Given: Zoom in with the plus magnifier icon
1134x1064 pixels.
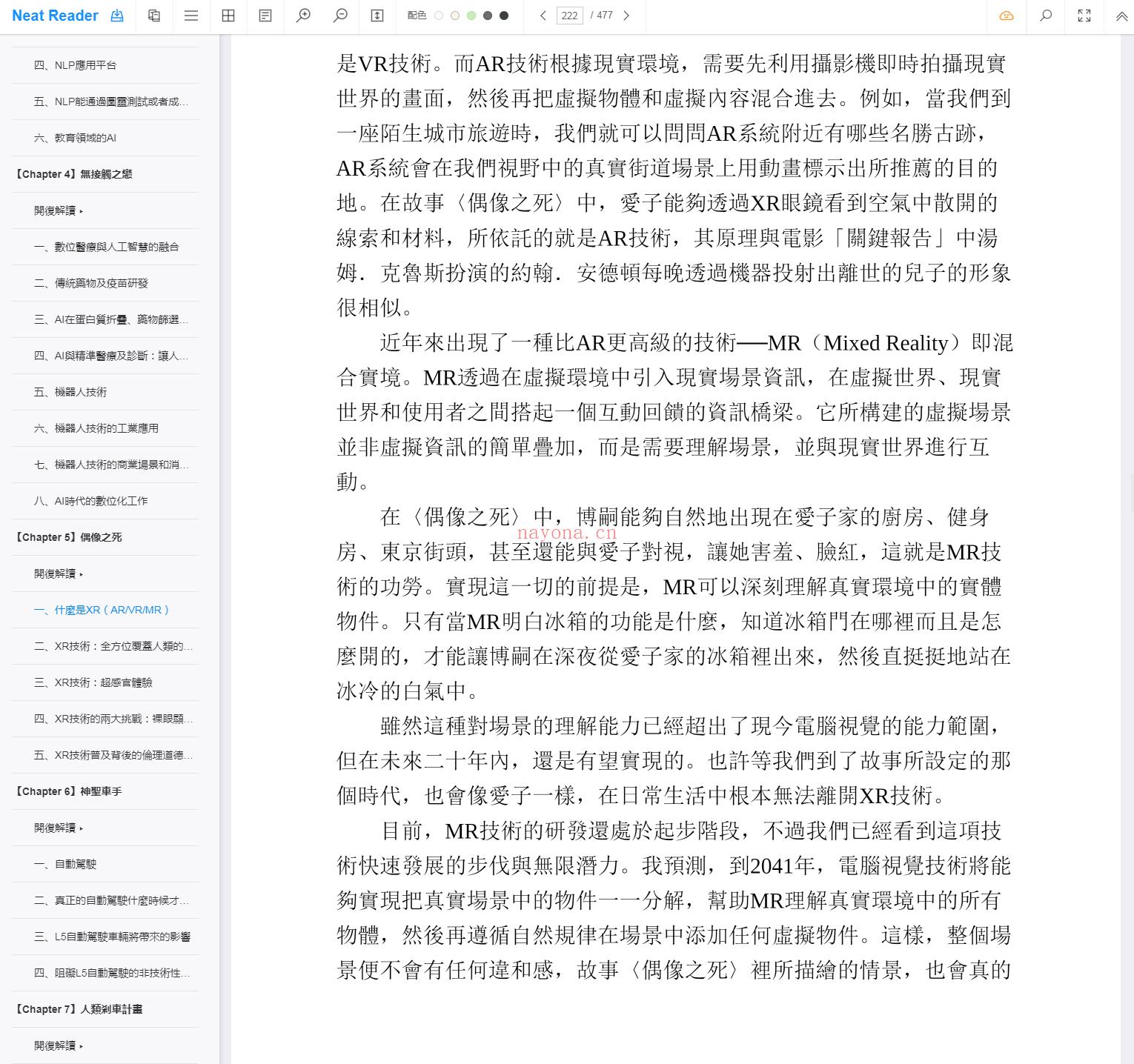Looking at the screenshot, I should coord(303,16).
